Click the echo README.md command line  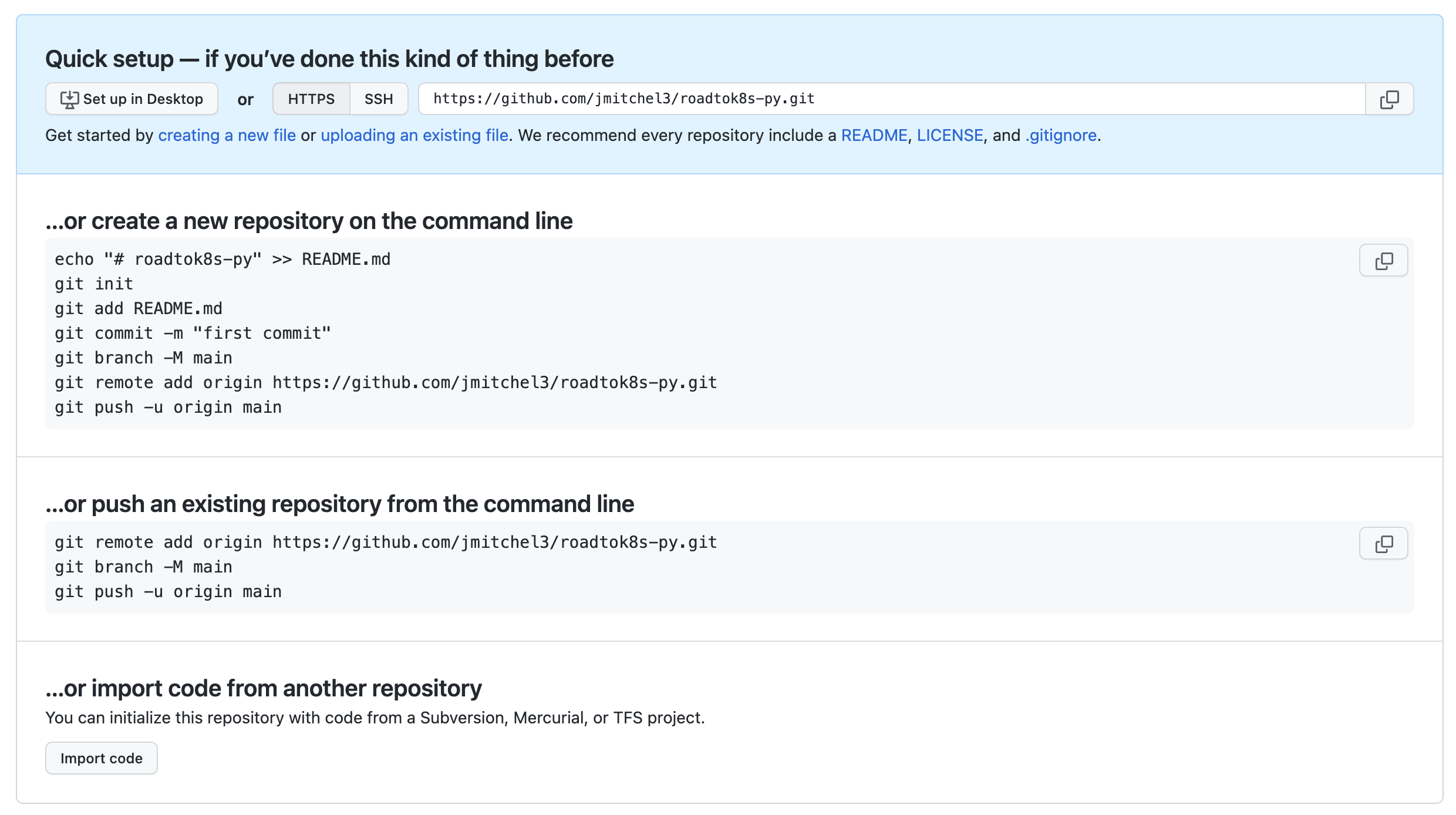click(x=223, y=260)
